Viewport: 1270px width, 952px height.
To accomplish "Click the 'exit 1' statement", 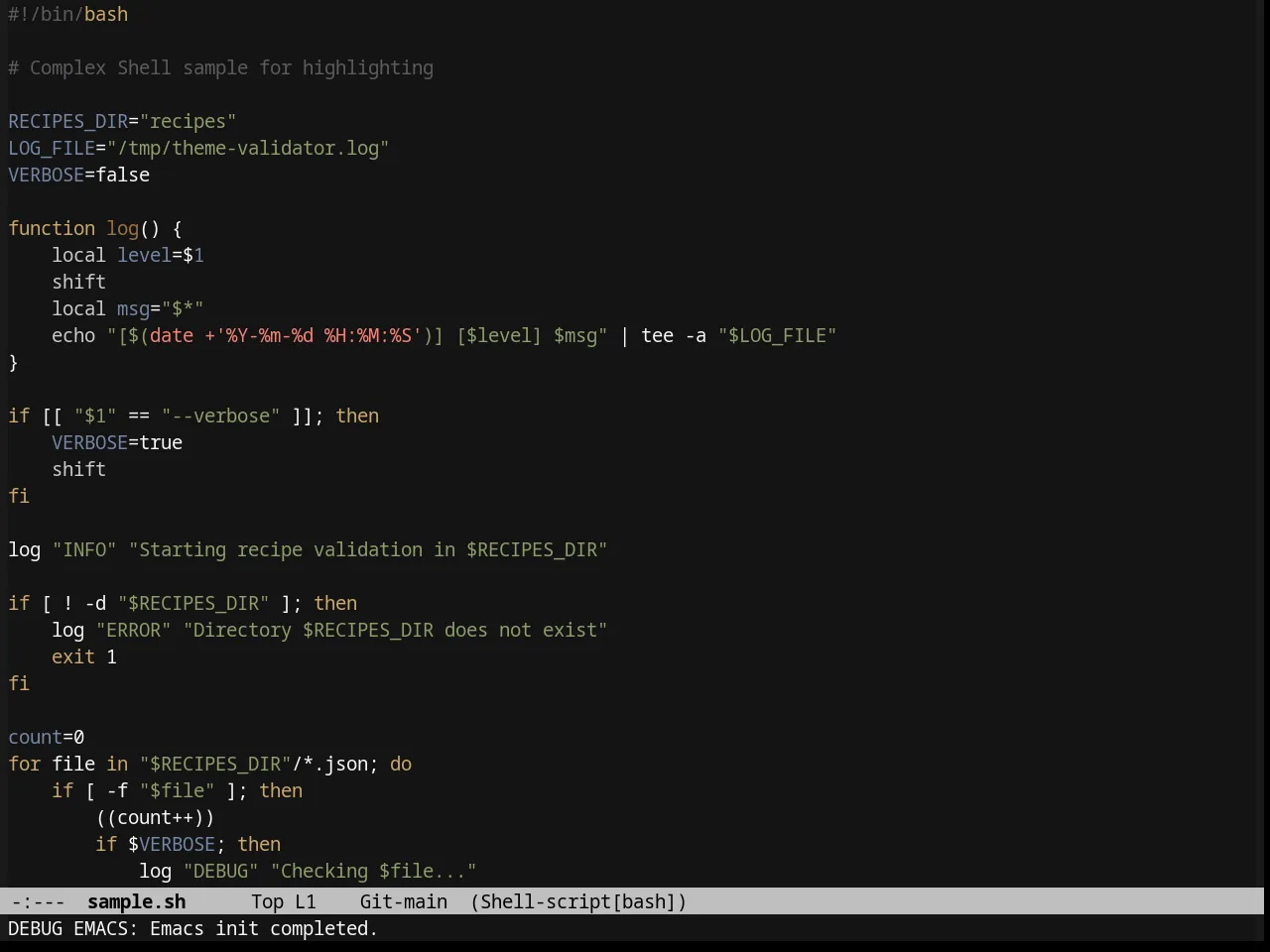I will tap(84, 656).
